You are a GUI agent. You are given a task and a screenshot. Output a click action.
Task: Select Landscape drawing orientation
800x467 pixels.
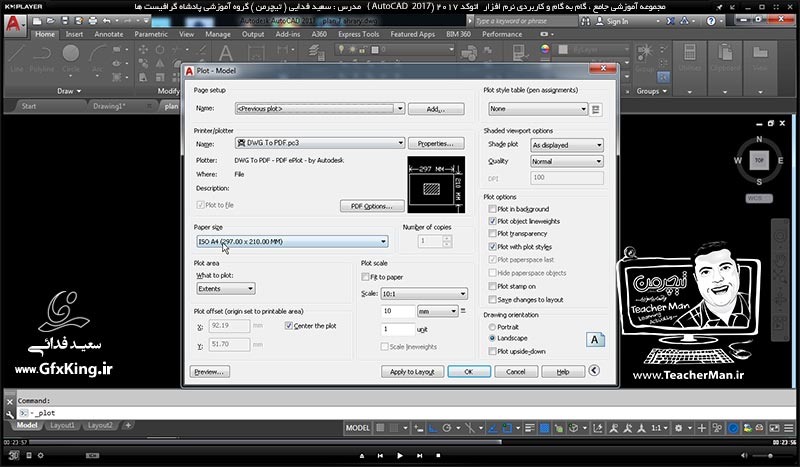point(492,338)
